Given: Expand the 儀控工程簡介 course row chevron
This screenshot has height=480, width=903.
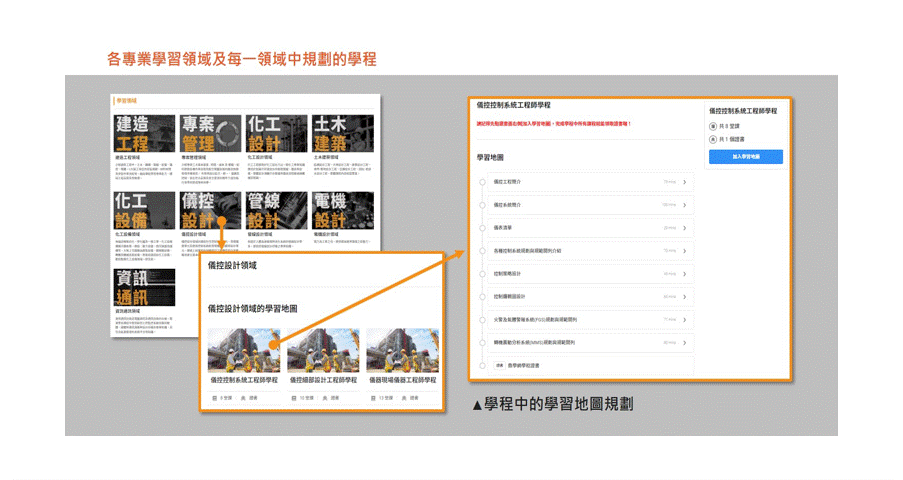Looking at the screenshot, I should [685, 182].
